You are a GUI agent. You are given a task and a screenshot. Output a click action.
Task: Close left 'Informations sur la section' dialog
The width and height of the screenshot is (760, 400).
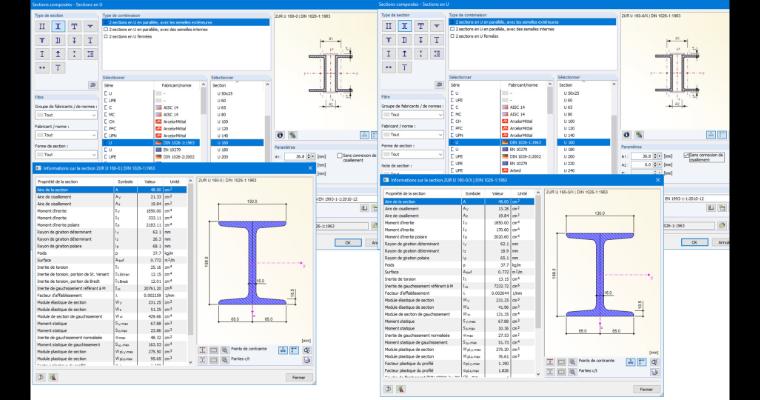click(x=311, y=168)
